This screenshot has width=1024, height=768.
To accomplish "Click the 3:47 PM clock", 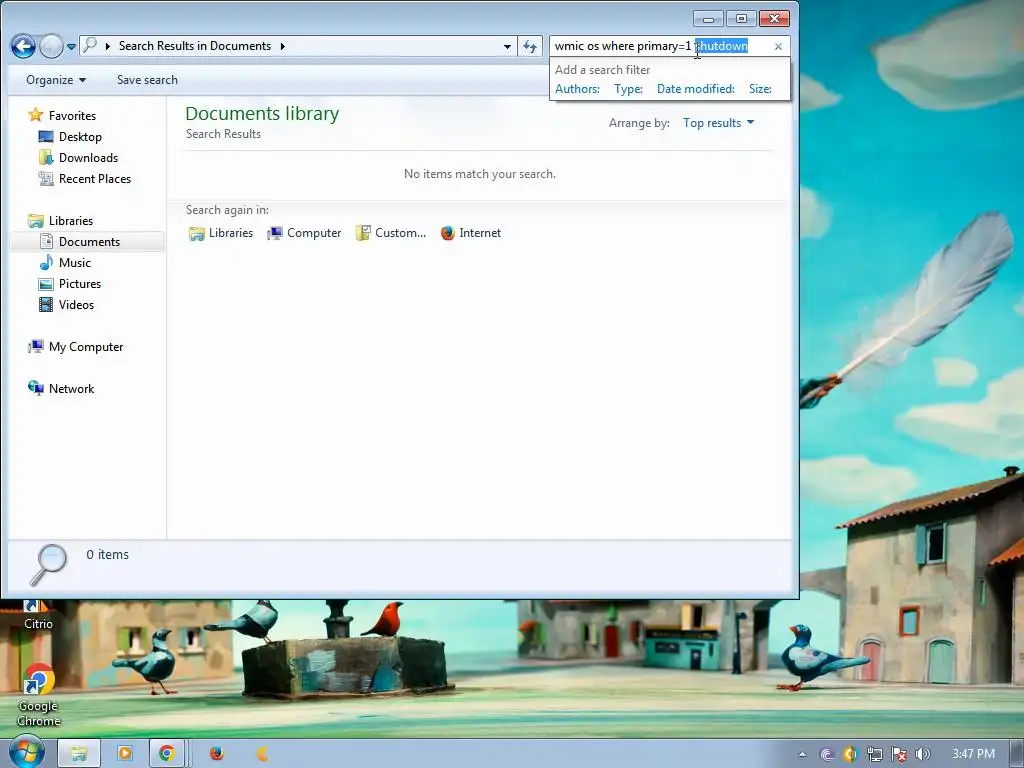I will tap(973, 754).
